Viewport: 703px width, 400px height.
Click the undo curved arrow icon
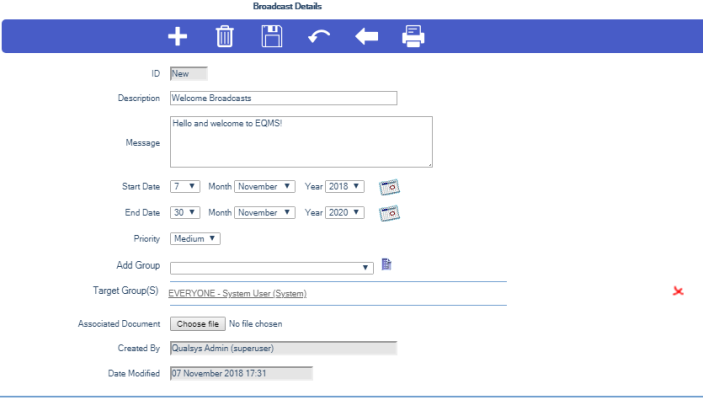coord(319,36)
